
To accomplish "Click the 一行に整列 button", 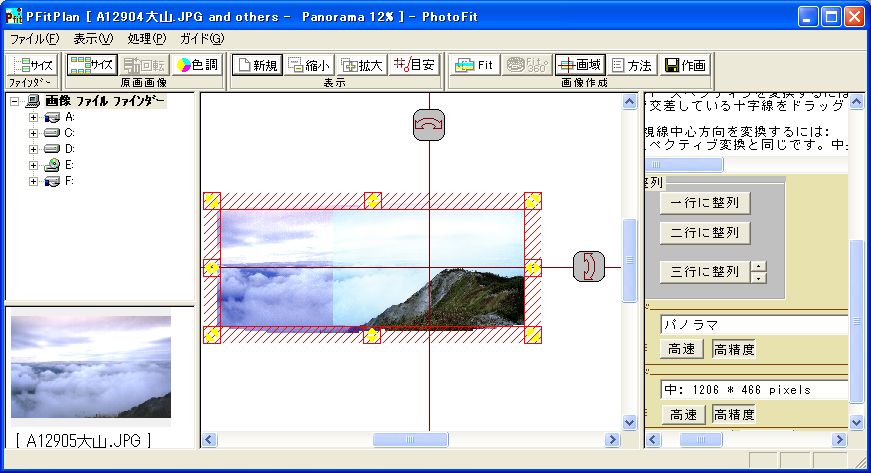I will pyautogui.click(x=704, y=203).
